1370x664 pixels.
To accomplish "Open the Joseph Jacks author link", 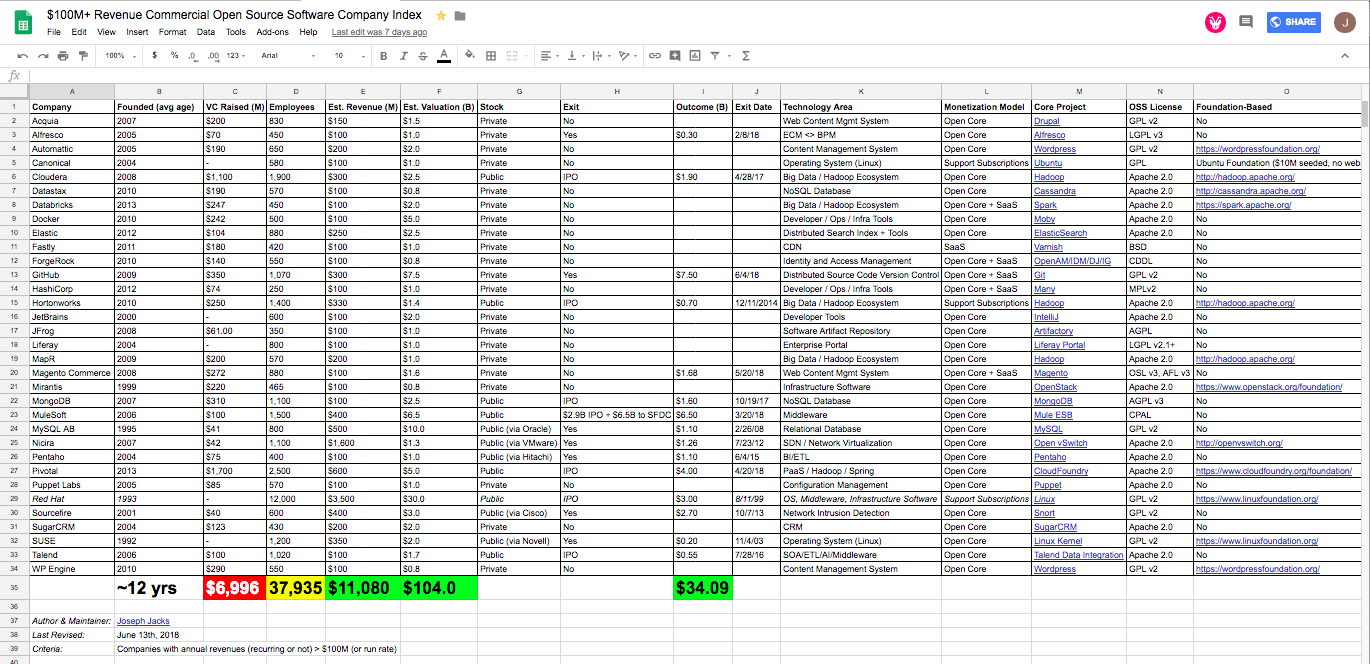I will [x=143, y=621].
